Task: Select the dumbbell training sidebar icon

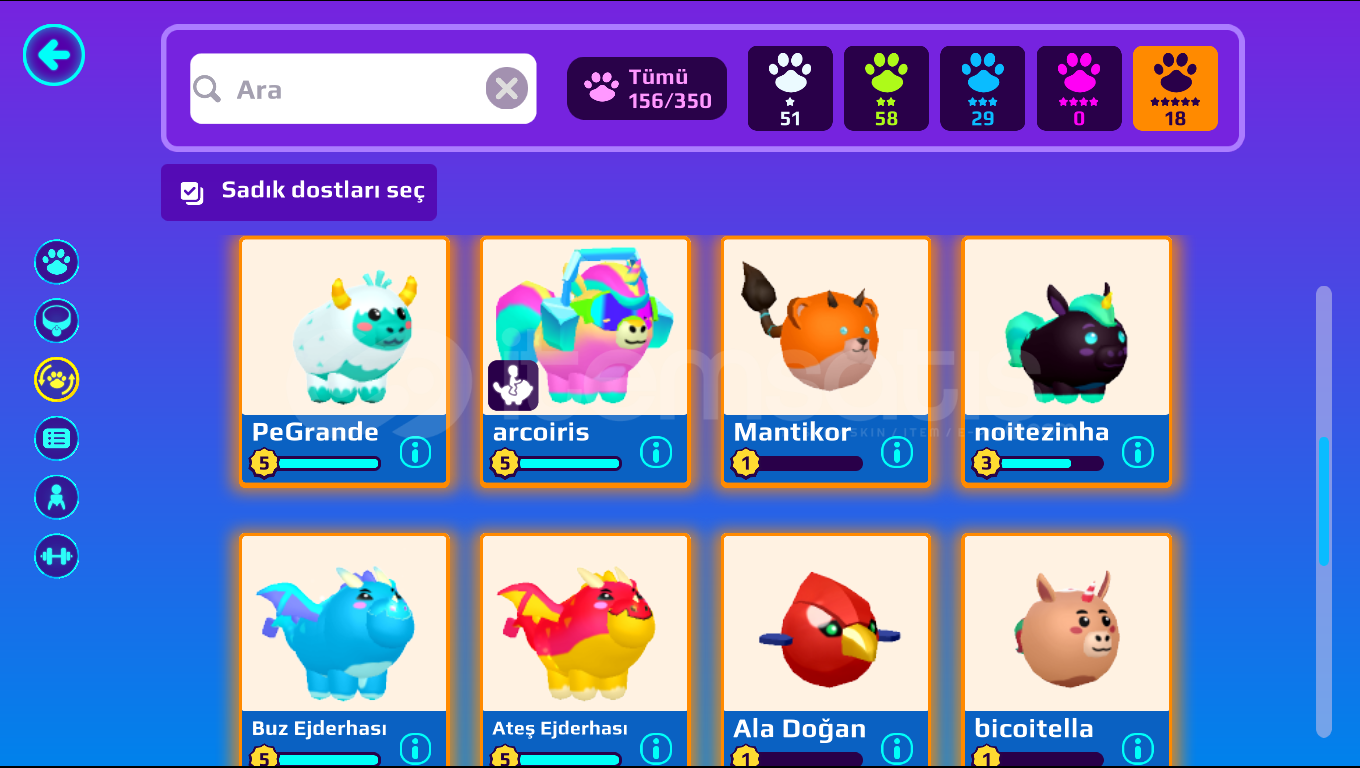Action: pos(57,556)
